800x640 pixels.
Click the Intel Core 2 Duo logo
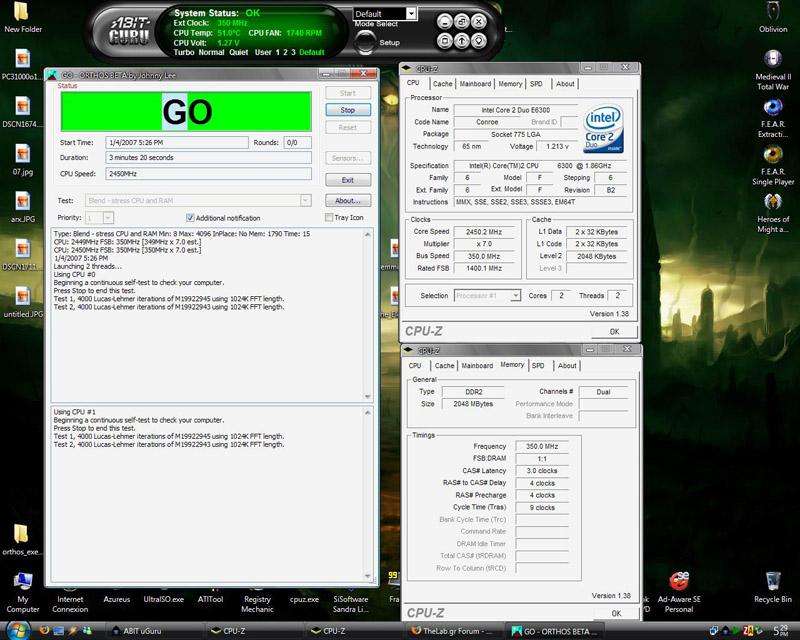coord(603,129)
